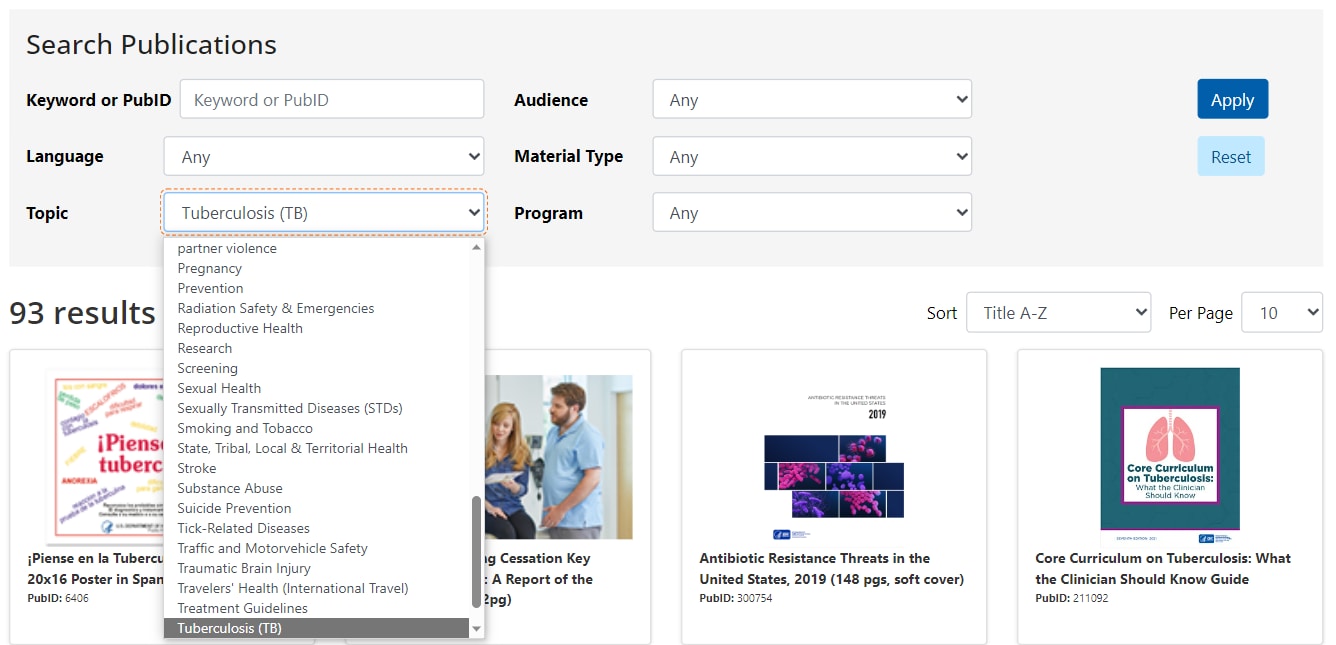Open the smoking cessation photo thumbnail
Viewport: 1336px width, 645px height.
point(559,457)
